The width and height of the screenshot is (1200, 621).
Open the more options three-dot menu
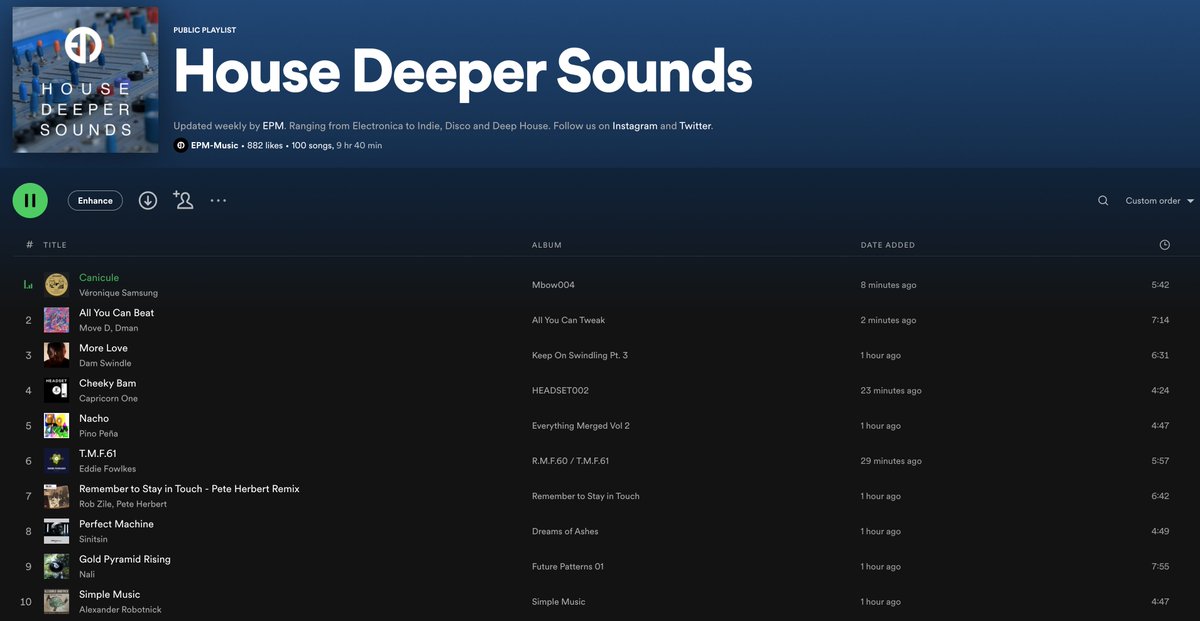(x=218, y=201)
